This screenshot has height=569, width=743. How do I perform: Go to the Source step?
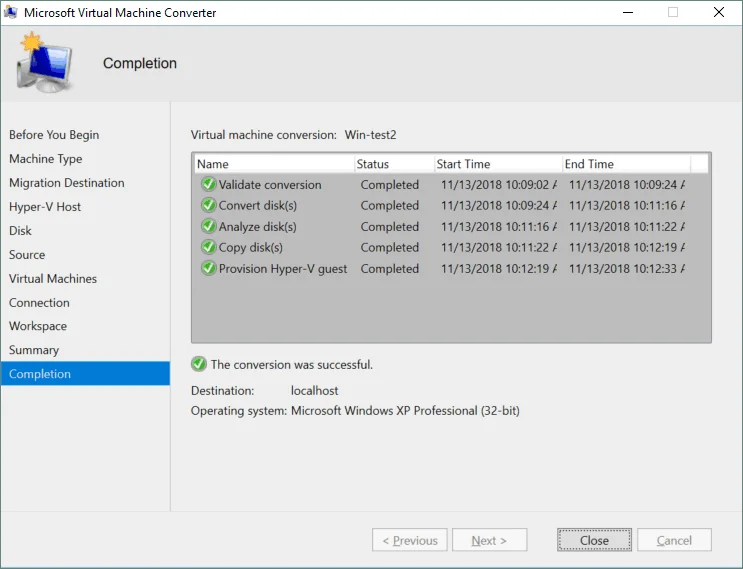click(27, 254)
